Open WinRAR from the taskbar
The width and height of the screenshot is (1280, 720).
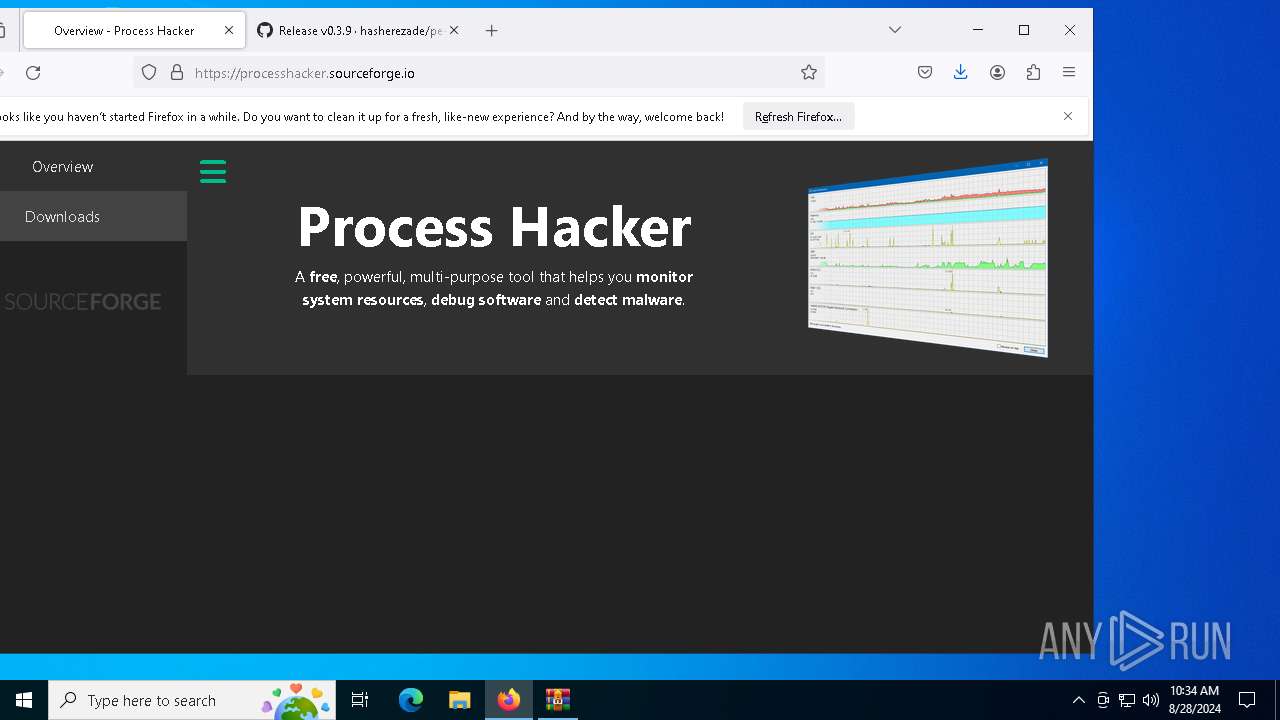click(557, 700)
